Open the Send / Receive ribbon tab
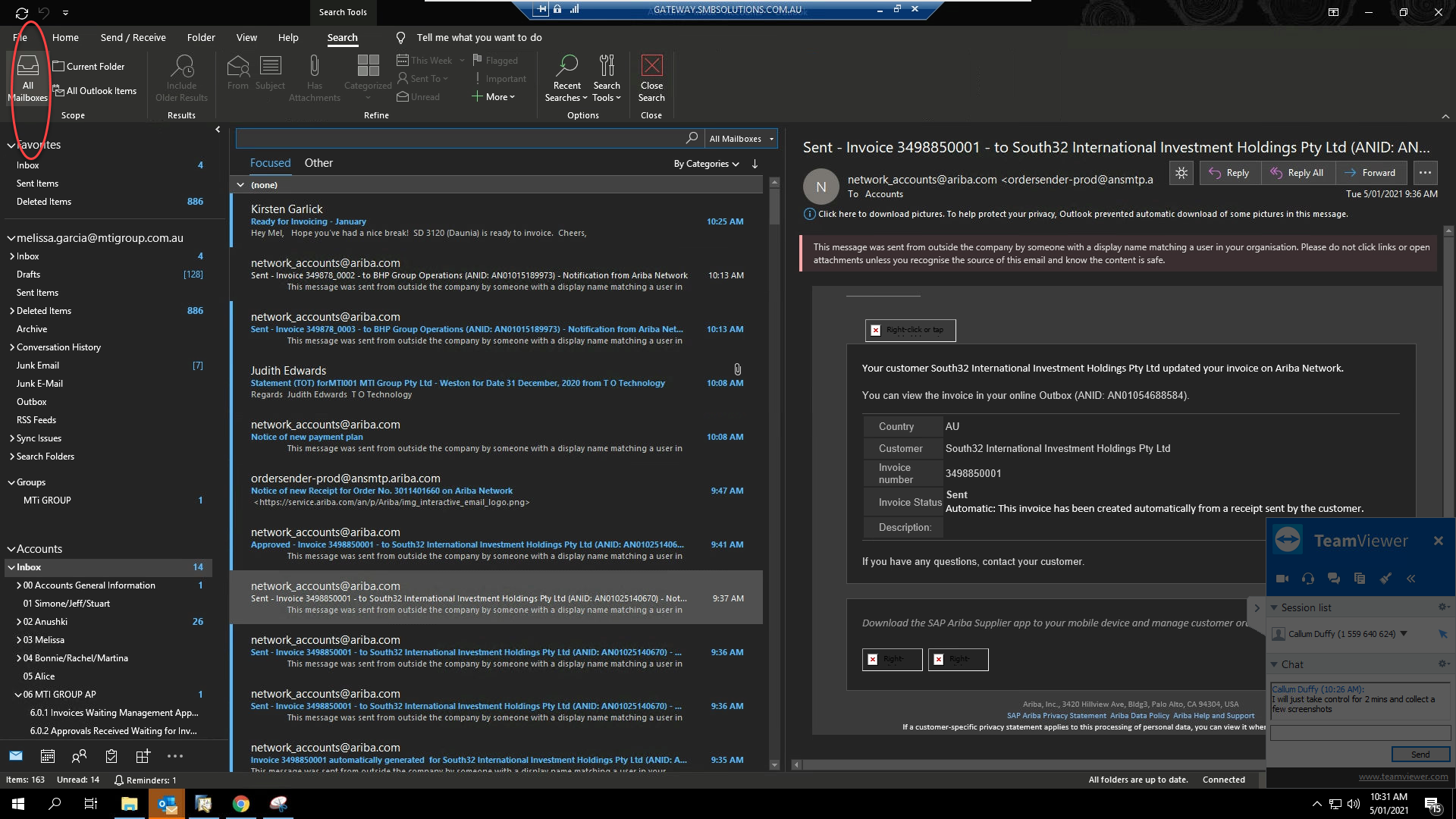1456x819 pixels. 133,37
